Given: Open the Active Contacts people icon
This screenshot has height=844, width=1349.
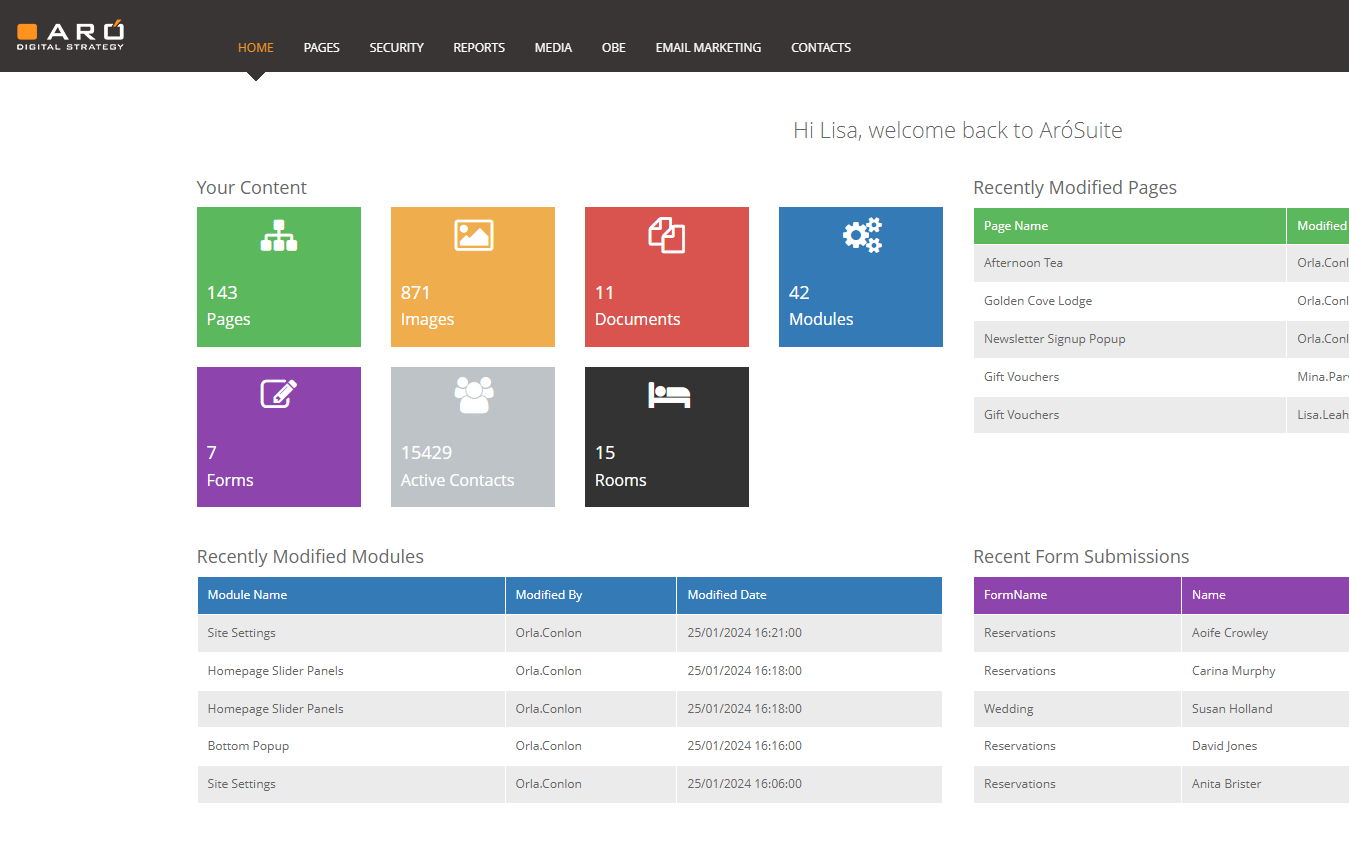Looking at the screenshot, I should pyautogui.click(x=473, y=395).
